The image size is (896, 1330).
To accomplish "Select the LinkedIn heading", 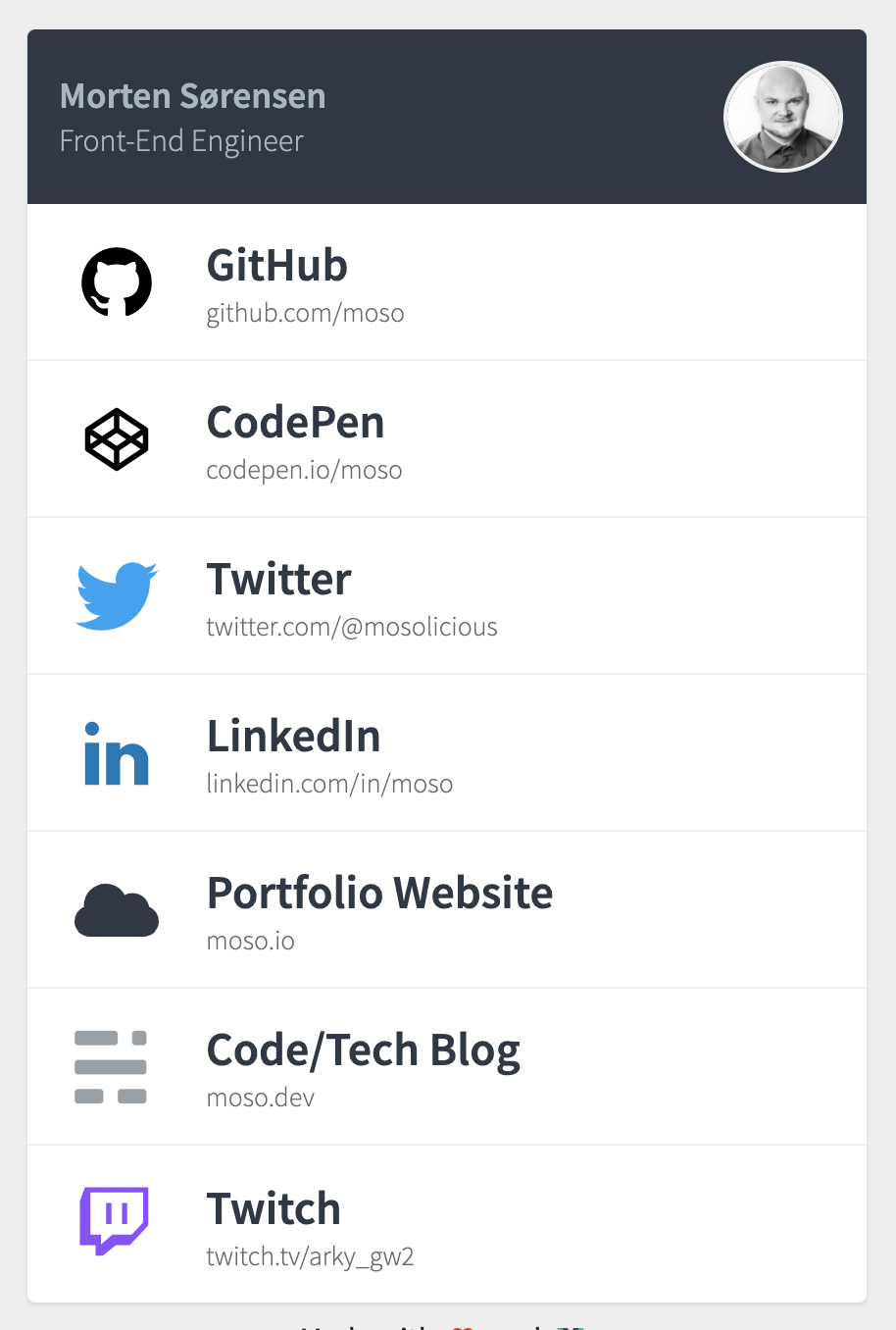I will pyautogui.click(x=293, y=736).
